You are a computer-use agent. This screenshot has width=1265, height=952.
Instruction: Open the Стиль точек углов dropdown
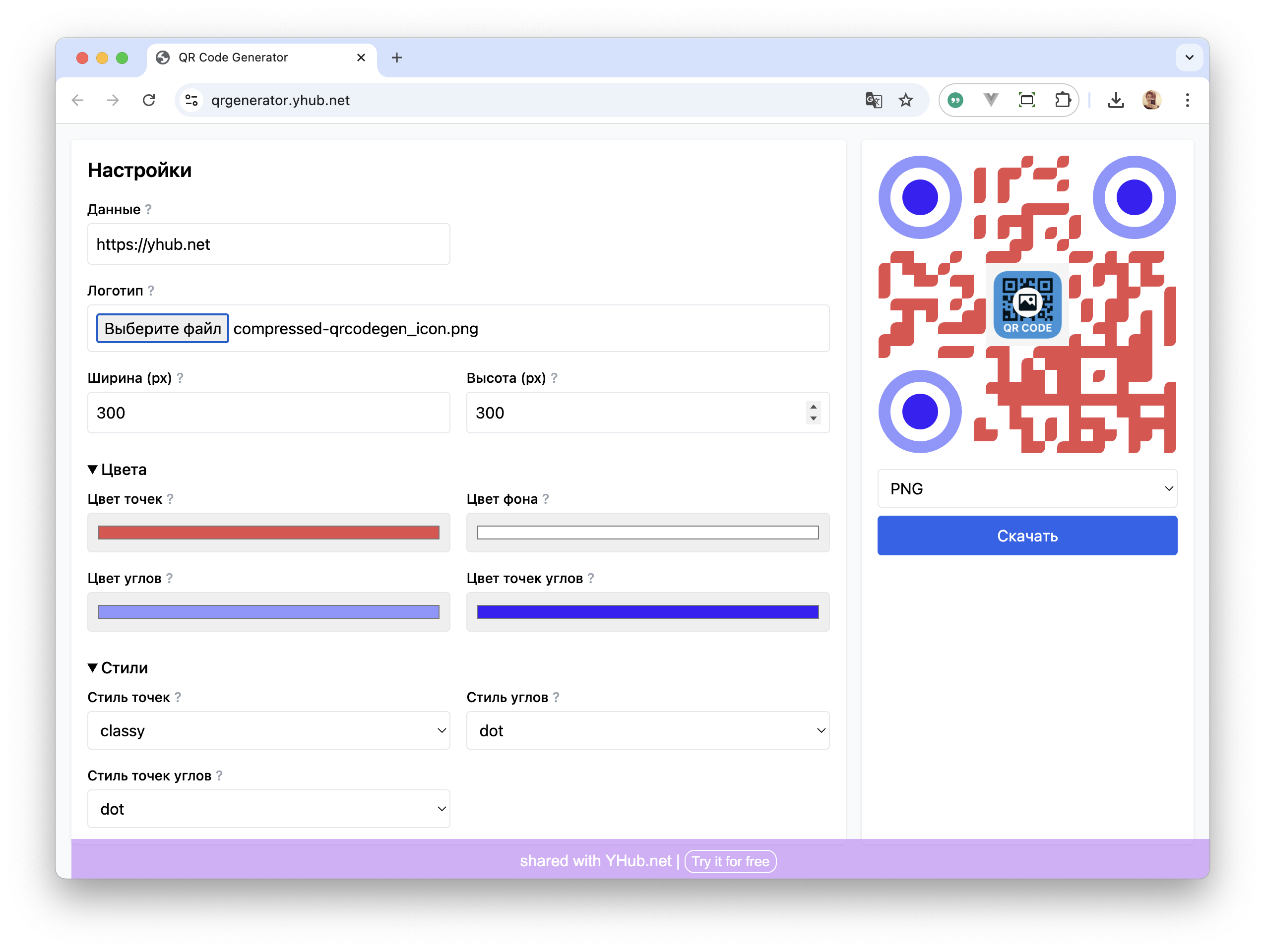(269, 809)
